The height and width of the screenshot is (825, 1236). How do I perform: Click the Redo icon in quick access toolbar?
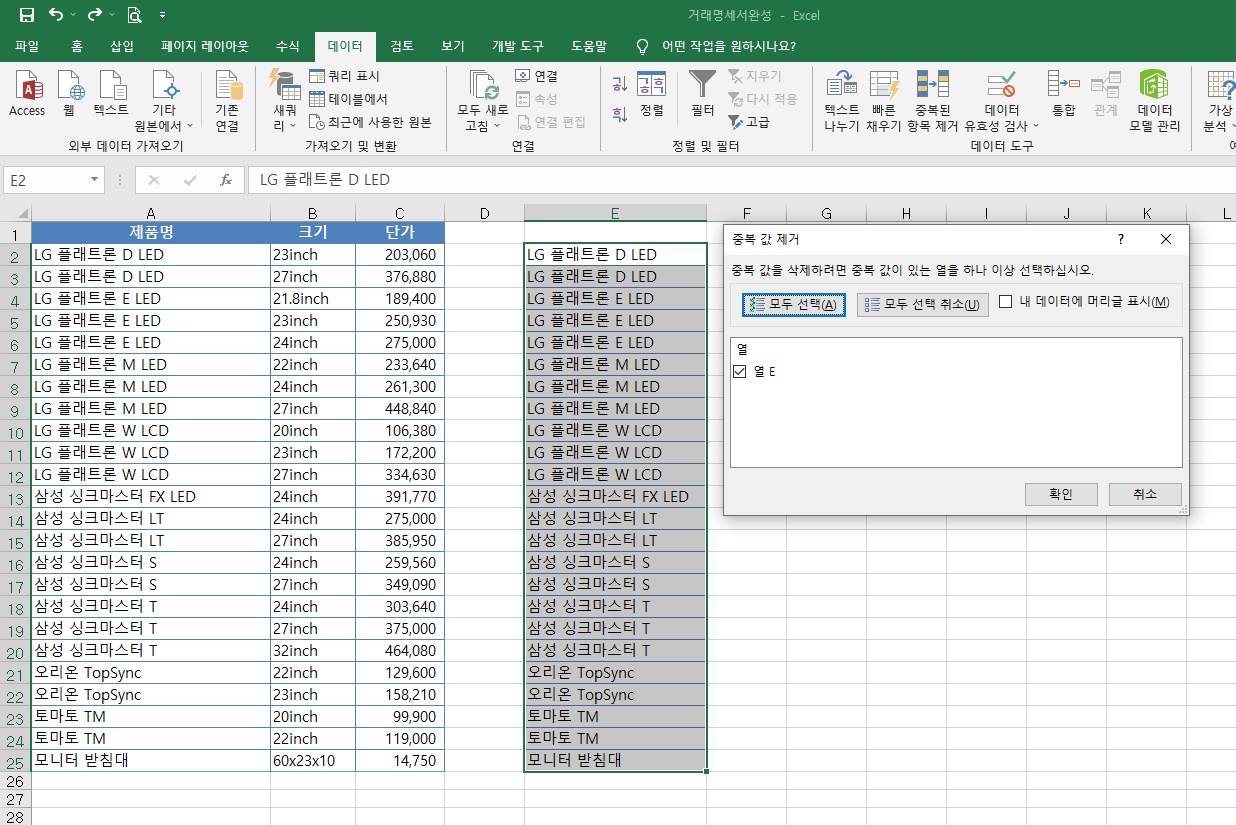94,15
